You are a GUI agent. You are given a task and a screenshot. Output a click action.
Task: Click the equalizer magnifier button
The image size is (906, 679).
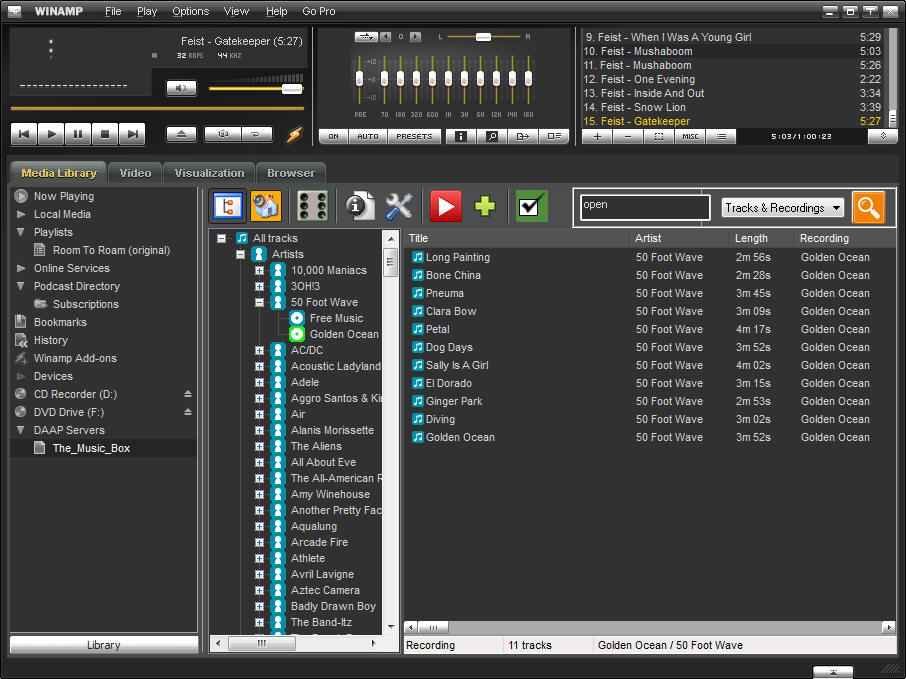pos(492,136)
